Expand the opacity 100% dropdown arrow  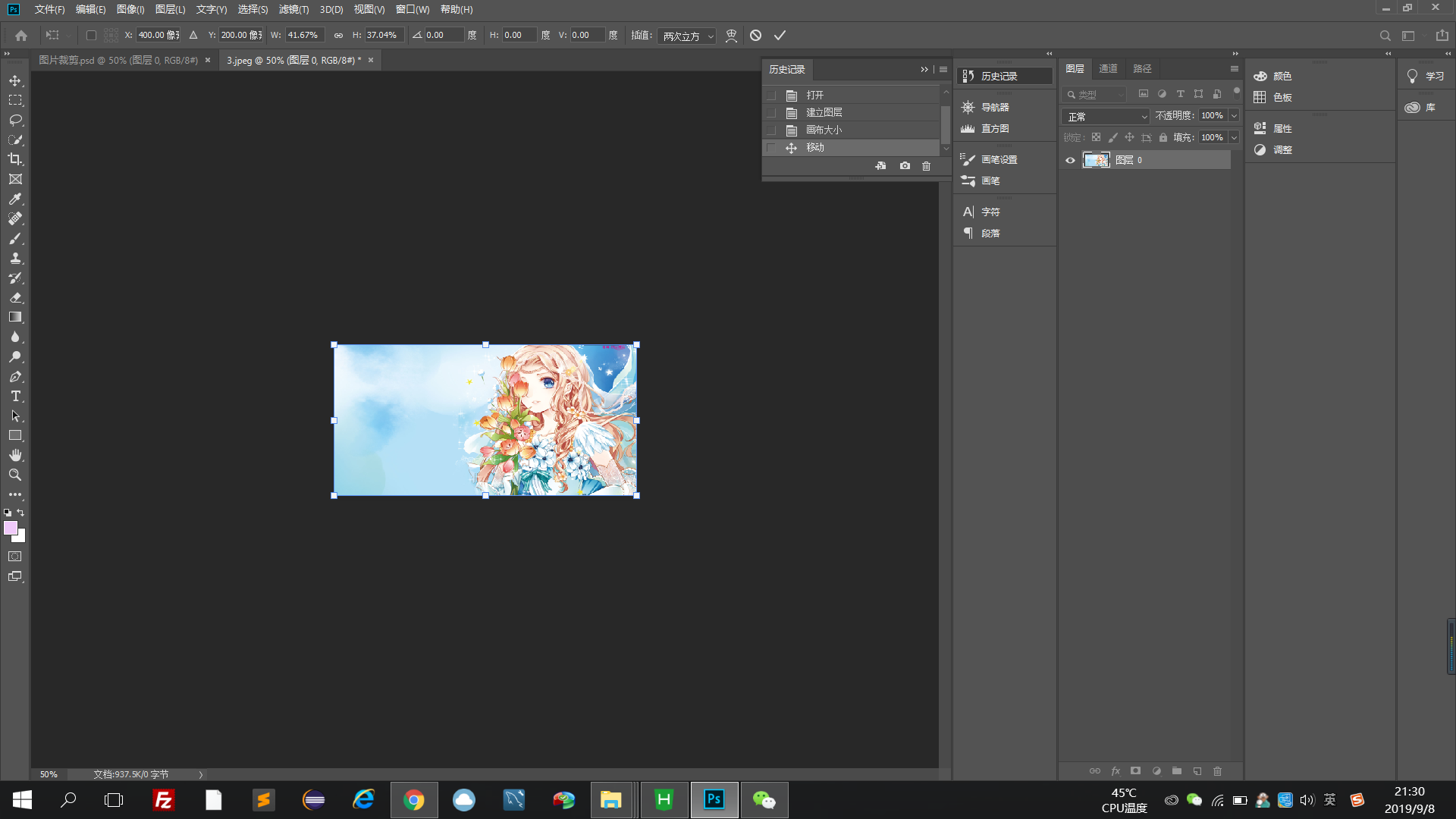[x=1234, y=116]
